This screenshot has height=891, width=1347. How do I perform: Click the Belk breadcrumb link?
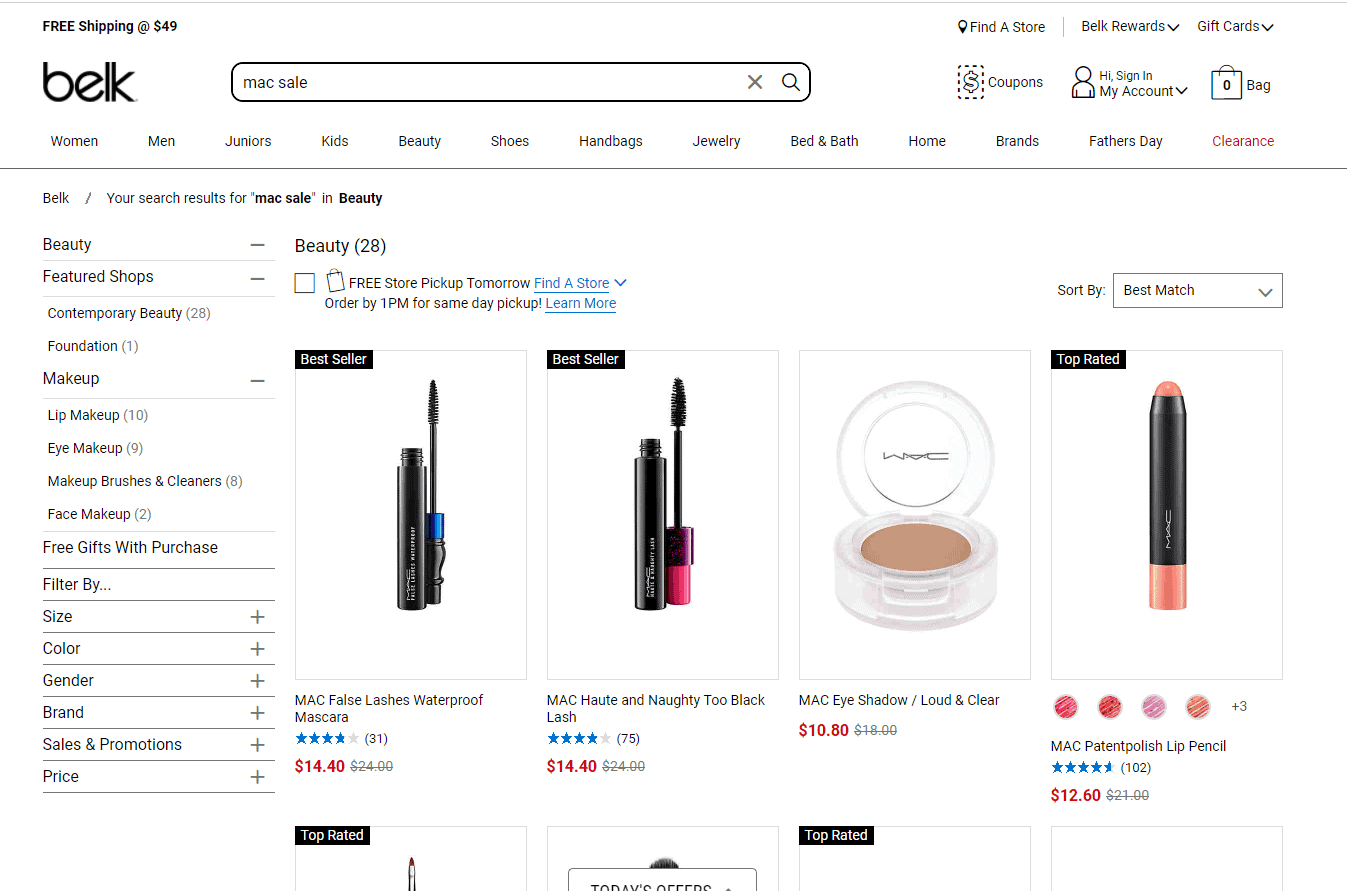(56, 198)
